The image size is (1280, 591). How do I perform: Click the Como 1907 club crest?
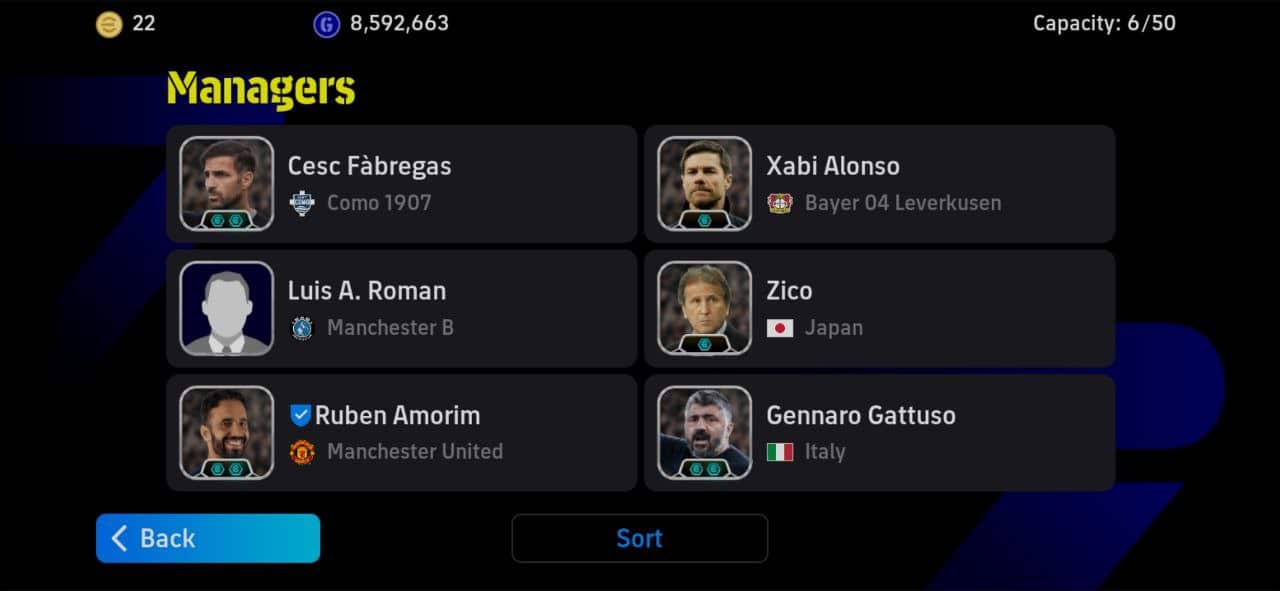[302, 203]
